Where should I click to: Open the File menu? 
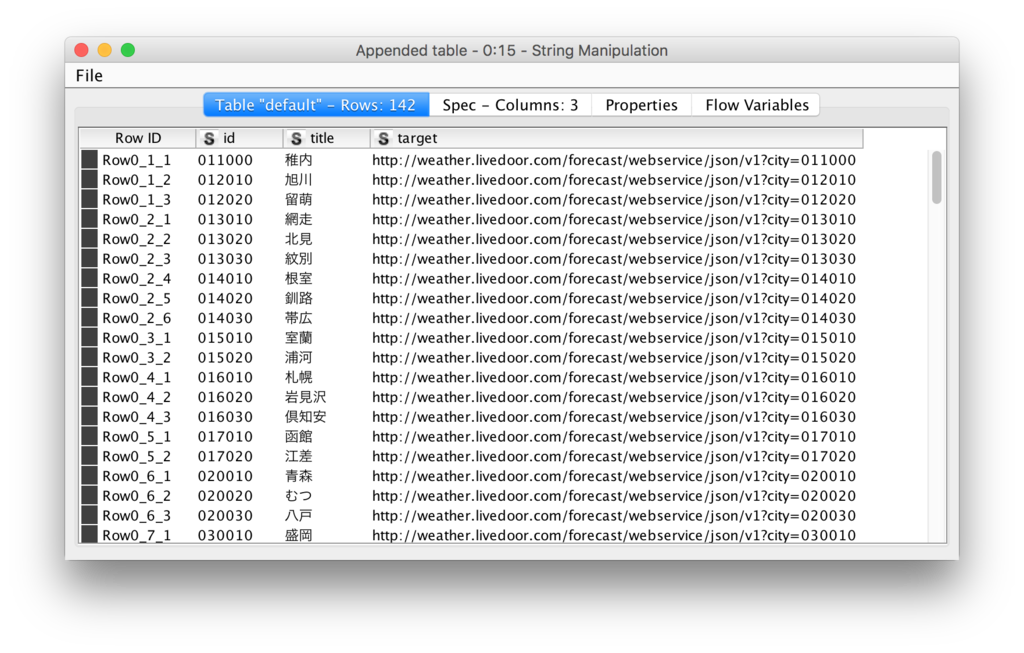click(89, 76)
